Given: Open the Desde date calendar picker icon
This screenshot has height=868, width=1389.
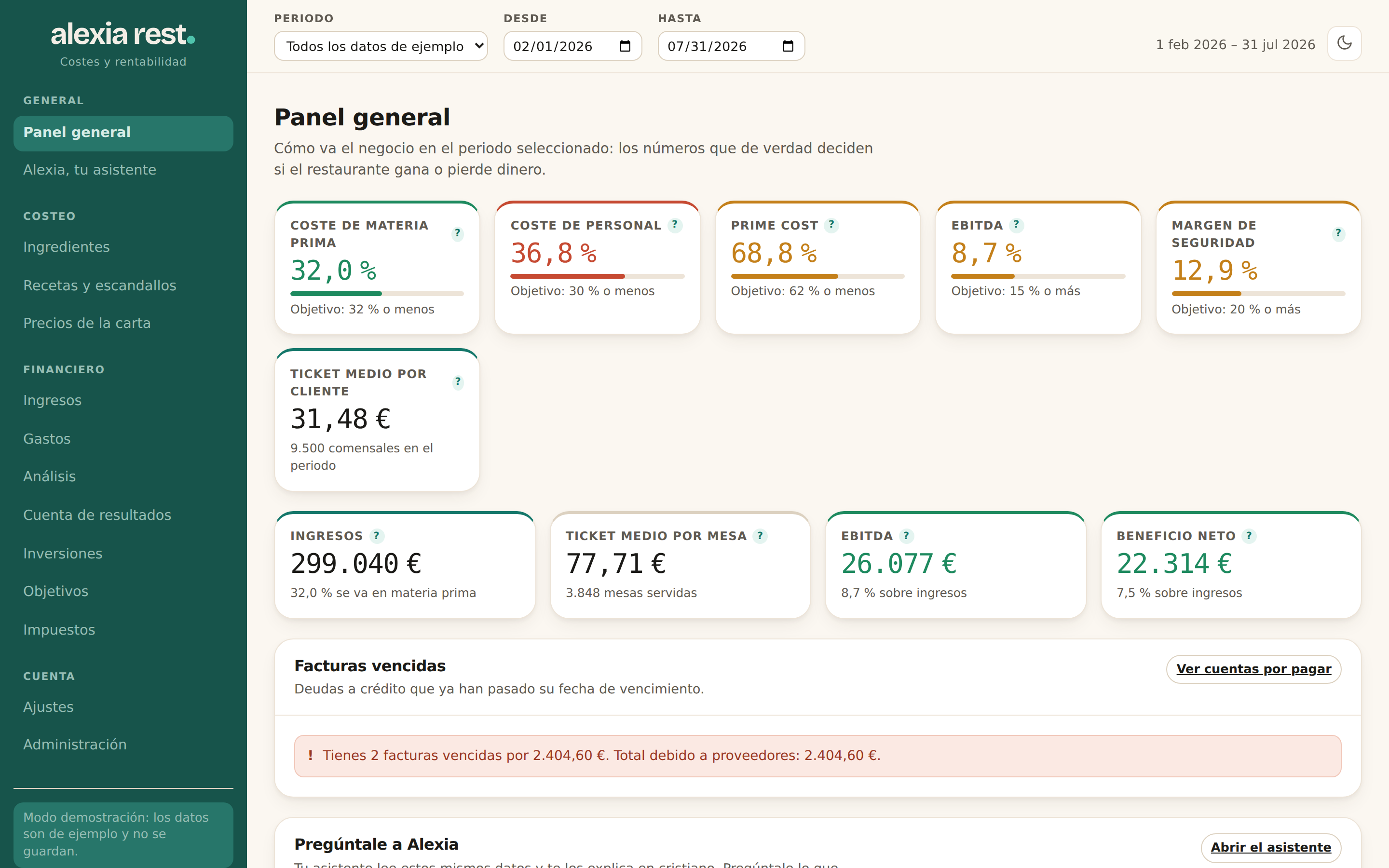Looking at the screenshot, I should click(x=625, y=46).
